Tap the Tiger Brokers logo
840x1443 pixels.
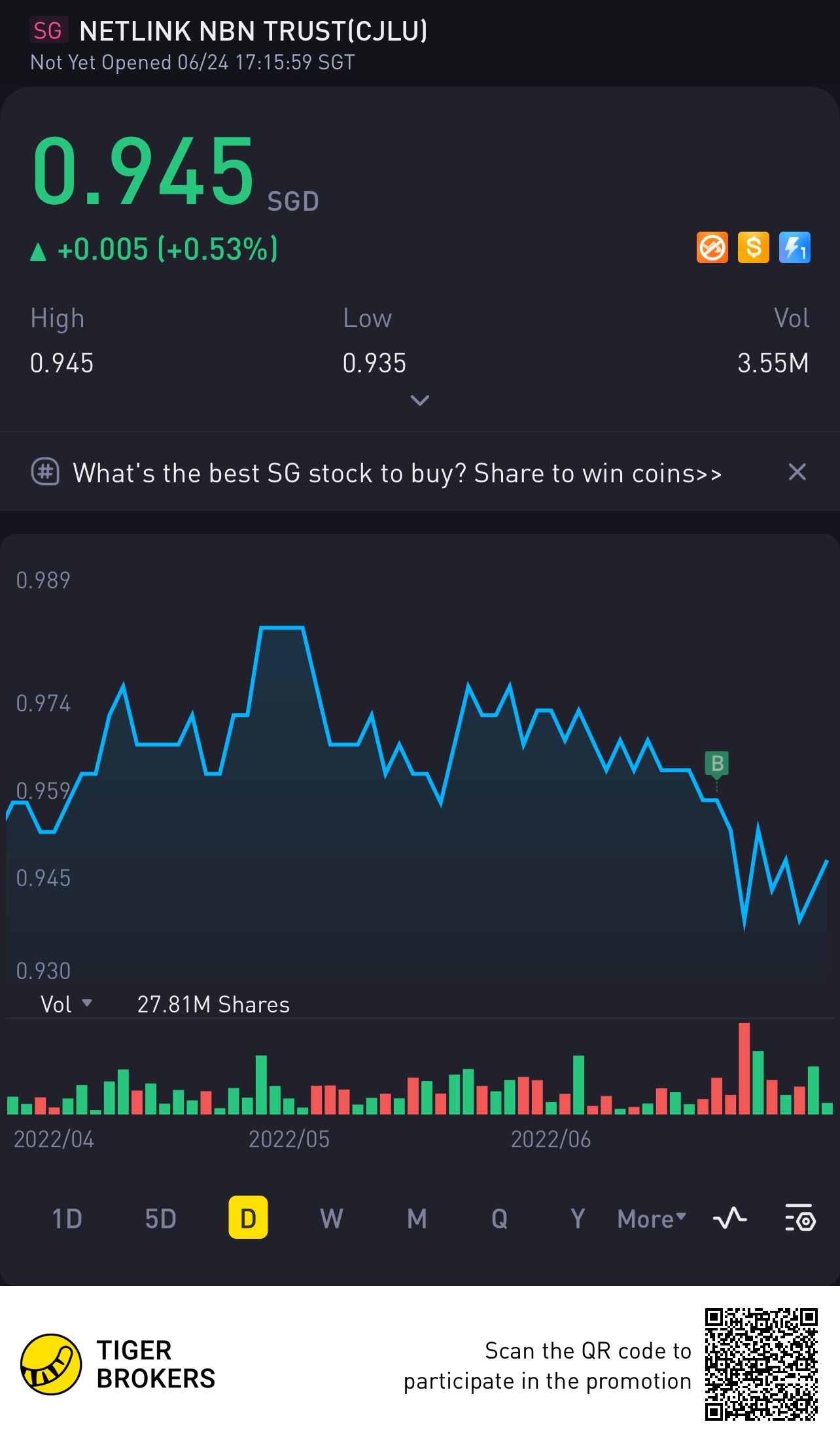[x=51, y=1364]
